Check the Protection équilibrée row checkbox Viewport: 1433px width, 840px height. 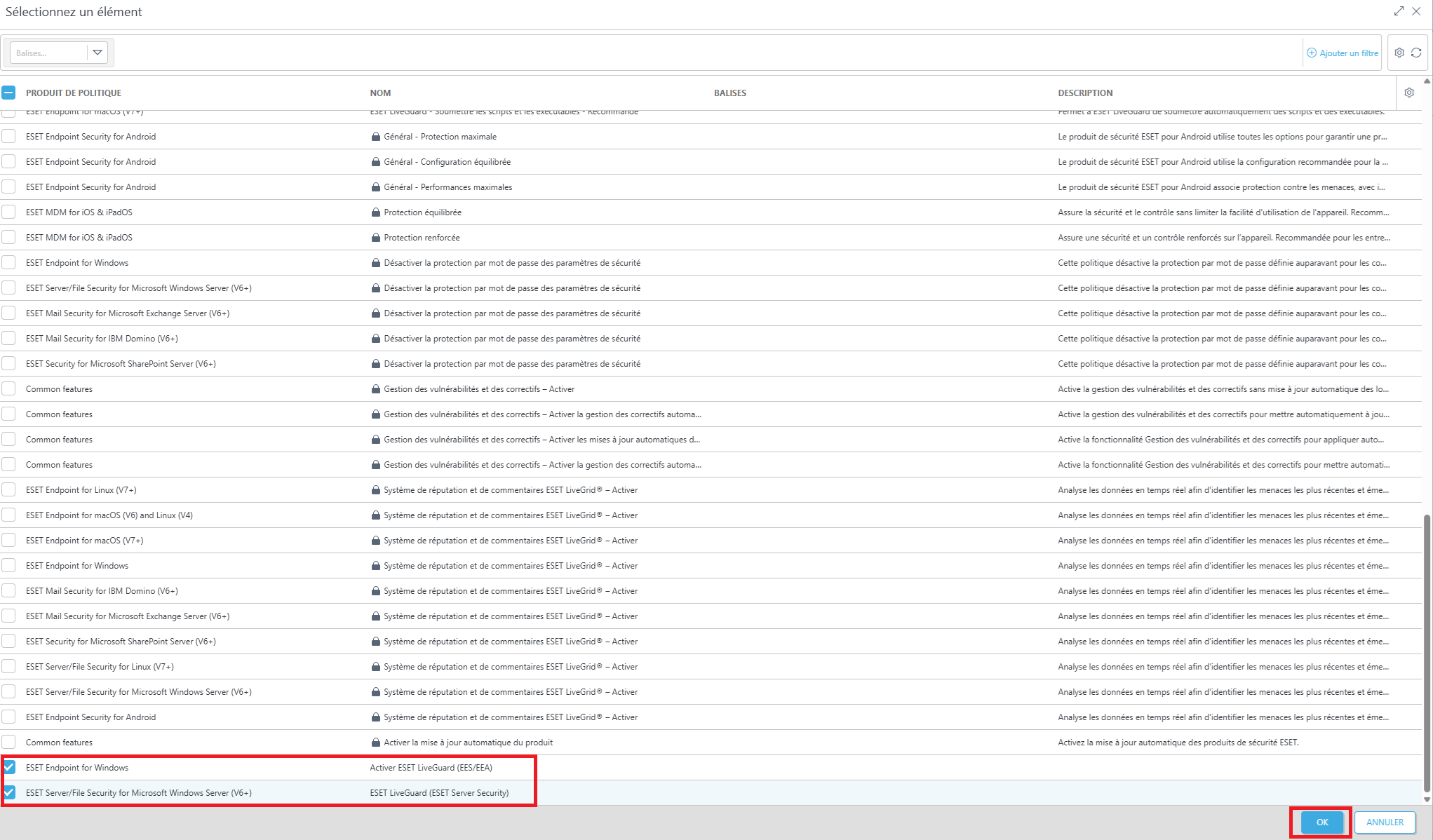[x=8, y=212]
